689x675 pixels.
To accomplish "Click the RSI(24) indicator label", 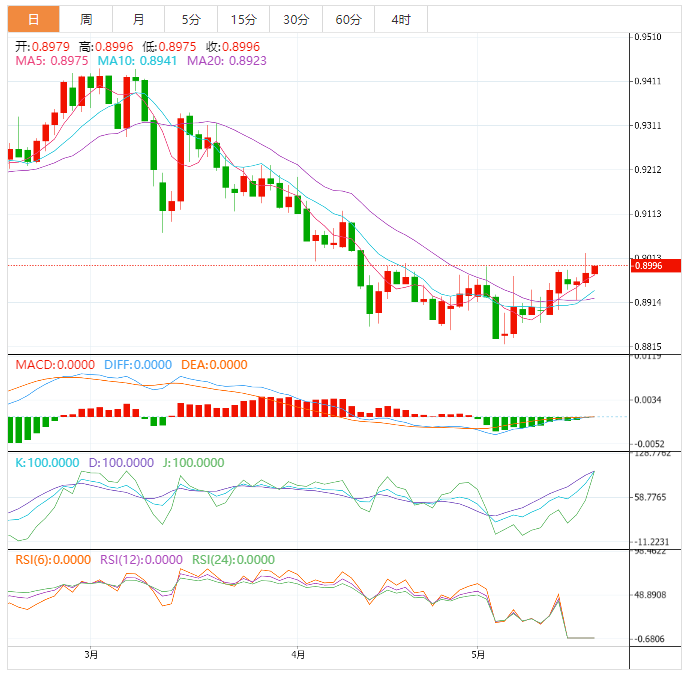I will coord(235,560).
